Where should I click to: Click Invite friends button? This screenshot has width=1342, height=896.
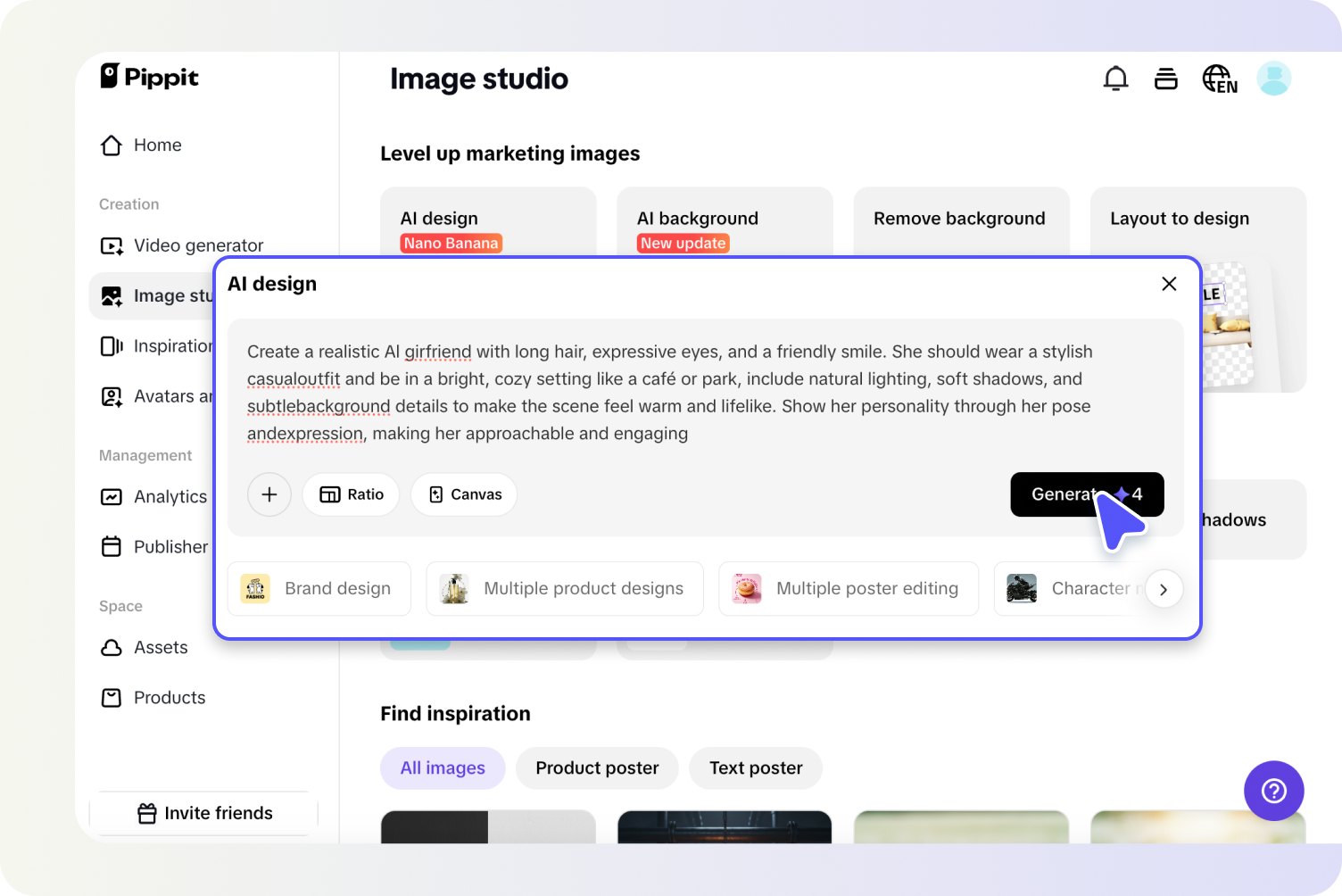pos(204,813)
